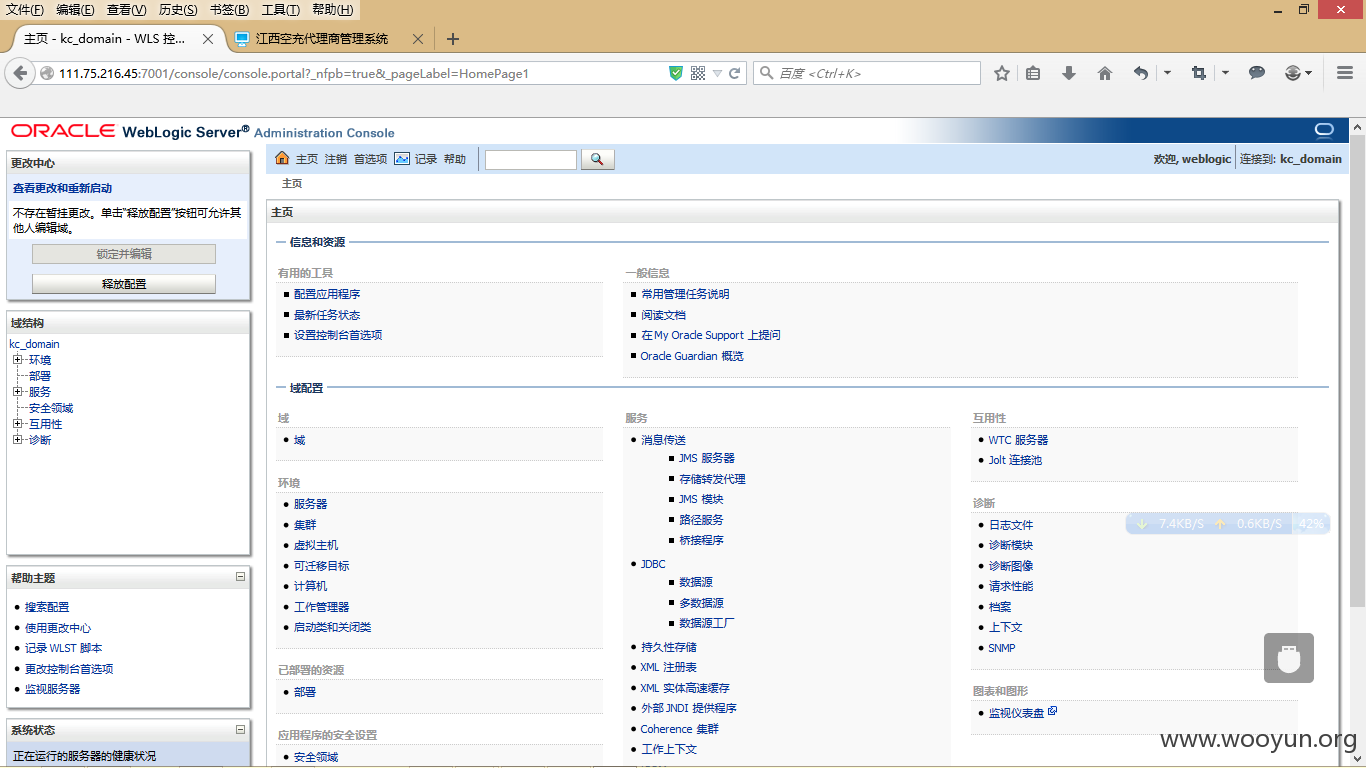
Task: Expand the 互用性 tree node
Action: (17, 424)
